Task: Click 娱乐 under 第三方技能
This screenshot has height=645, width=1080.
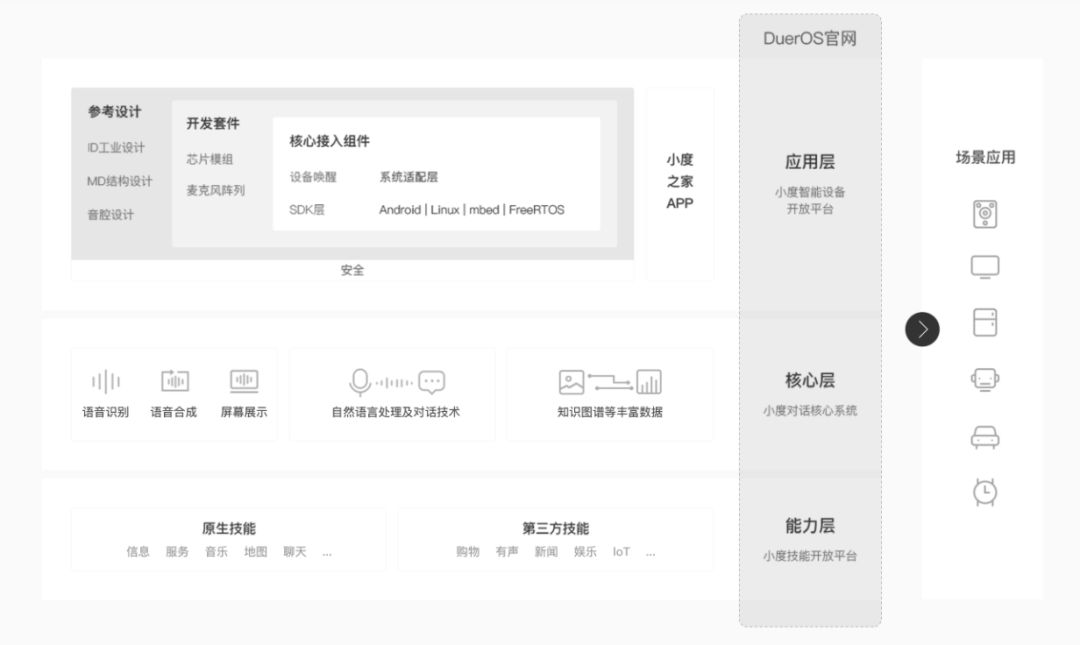Action: click(585, 552)
